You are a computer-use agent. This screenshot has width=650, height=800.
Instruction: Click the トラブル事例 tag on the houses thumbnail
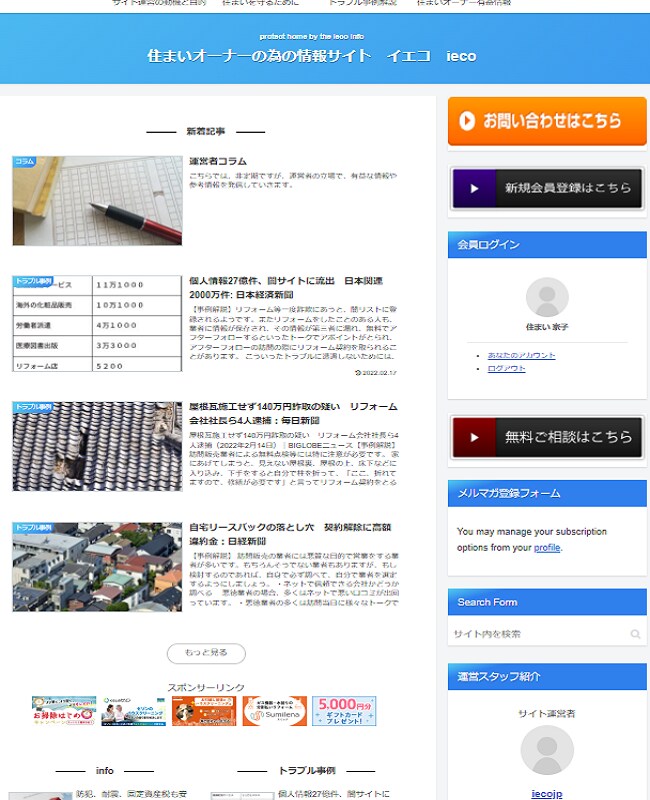pos(33,527)
